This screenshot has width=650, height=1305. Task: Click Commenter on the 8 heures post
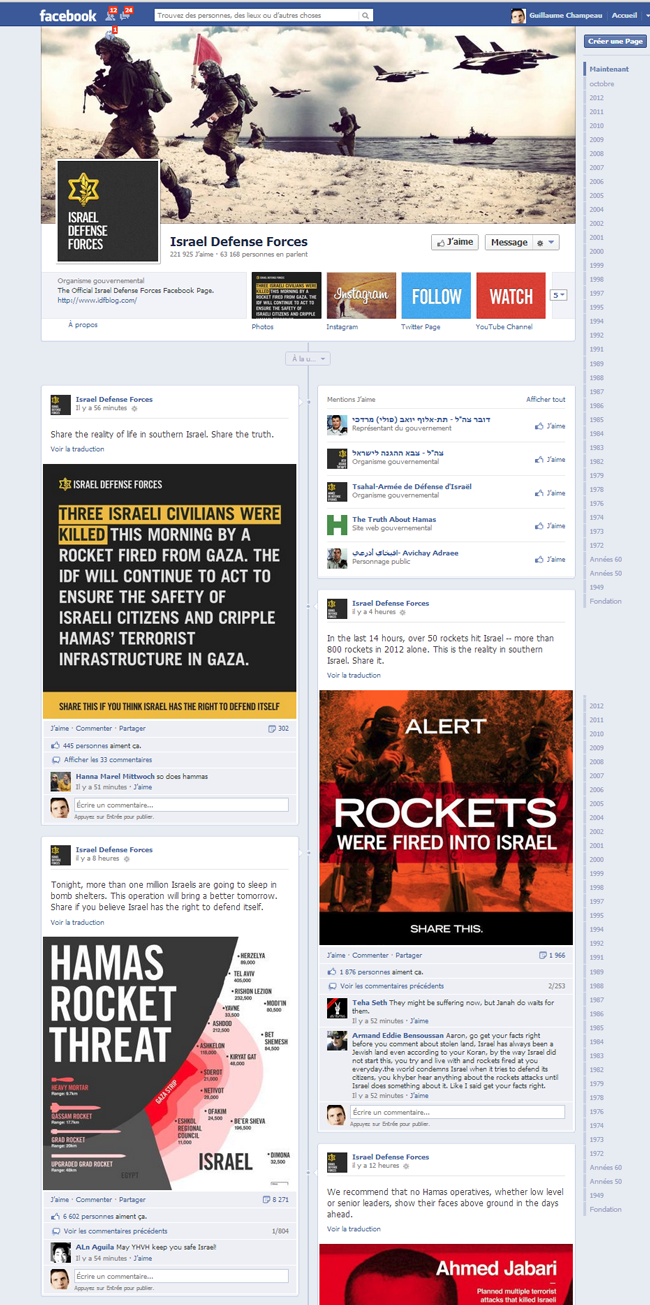(x=95, y=1199)
